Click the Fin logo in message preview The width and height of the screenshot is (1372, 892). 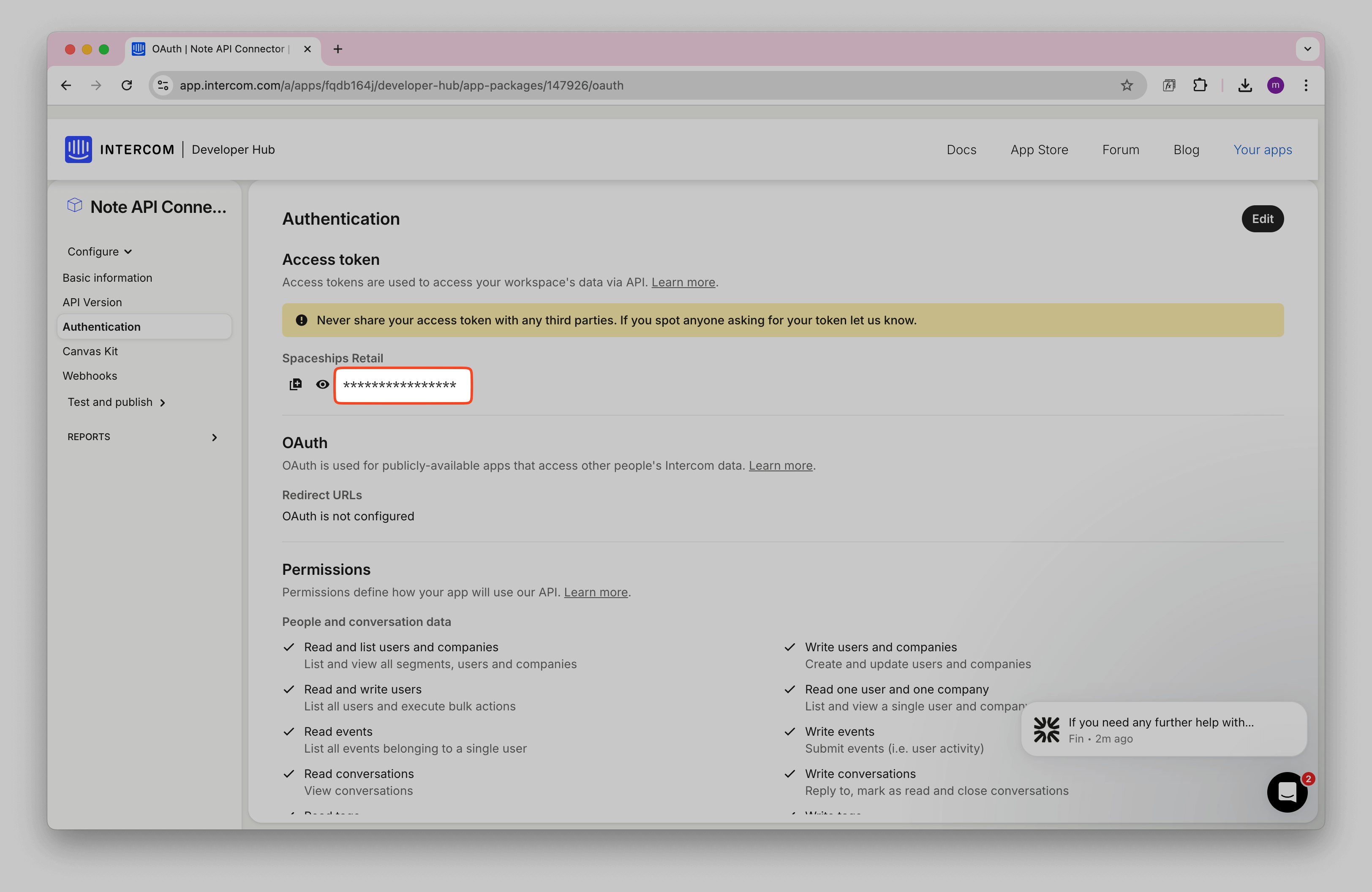(1046, 729)
